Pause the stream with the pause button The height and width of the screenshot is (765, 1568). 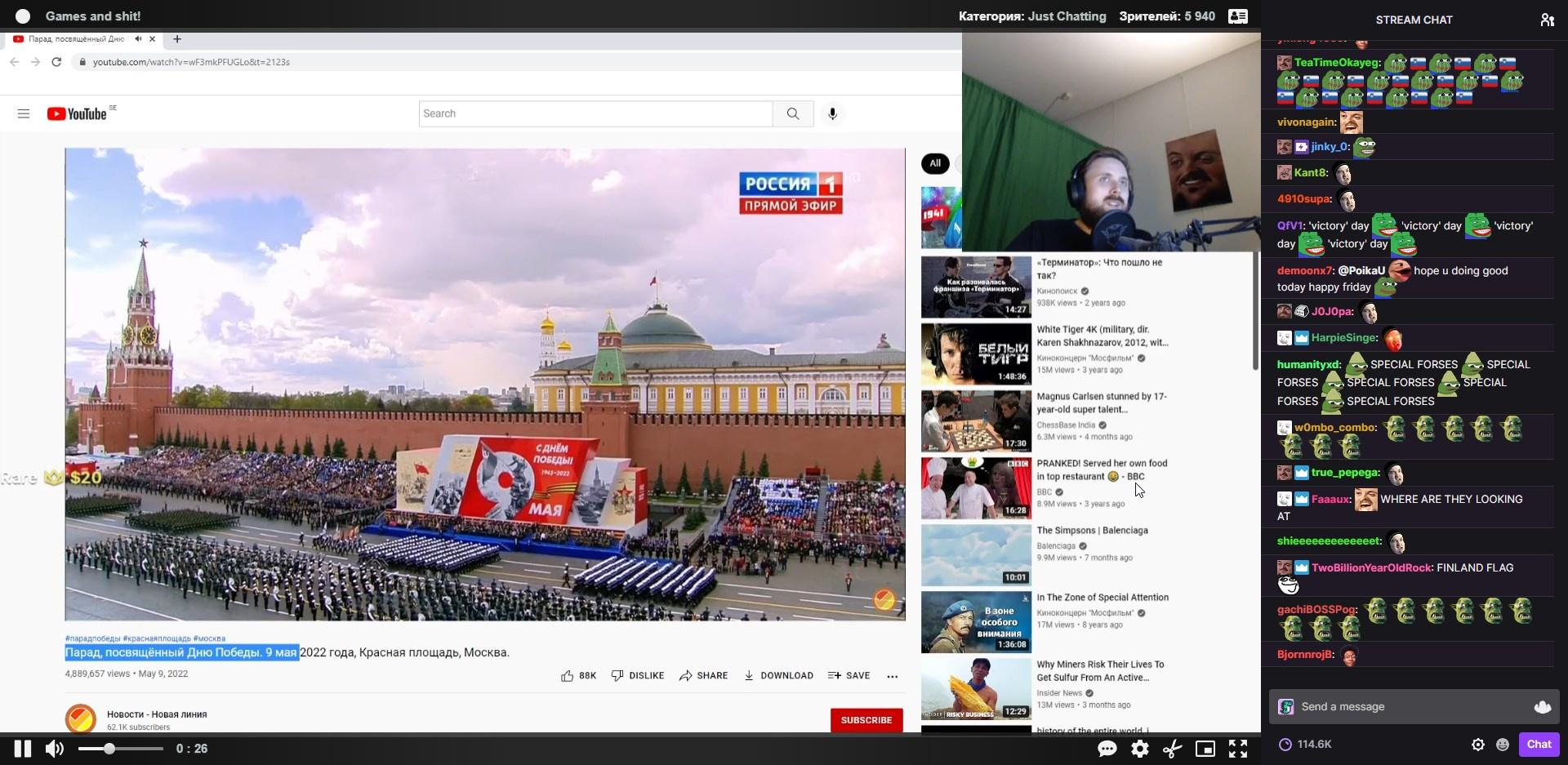pyautogui.click(x=23, y=749)
